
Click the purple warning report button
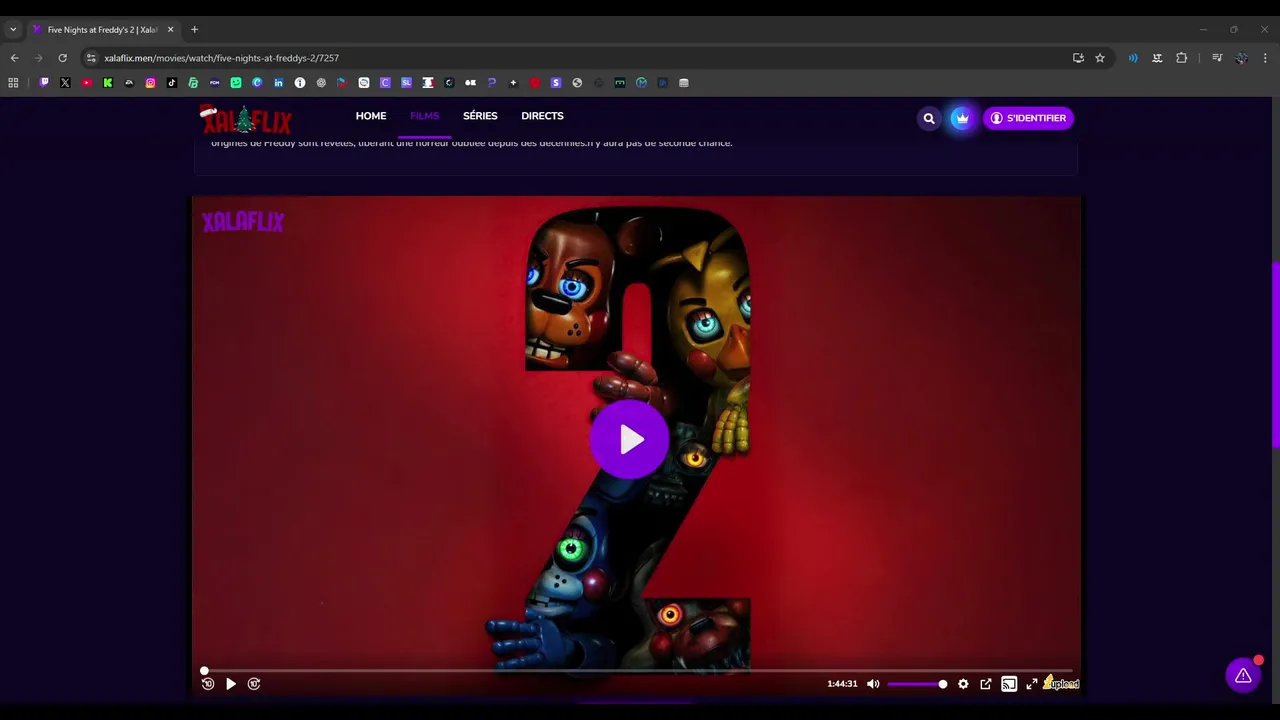coord(1243,676)
